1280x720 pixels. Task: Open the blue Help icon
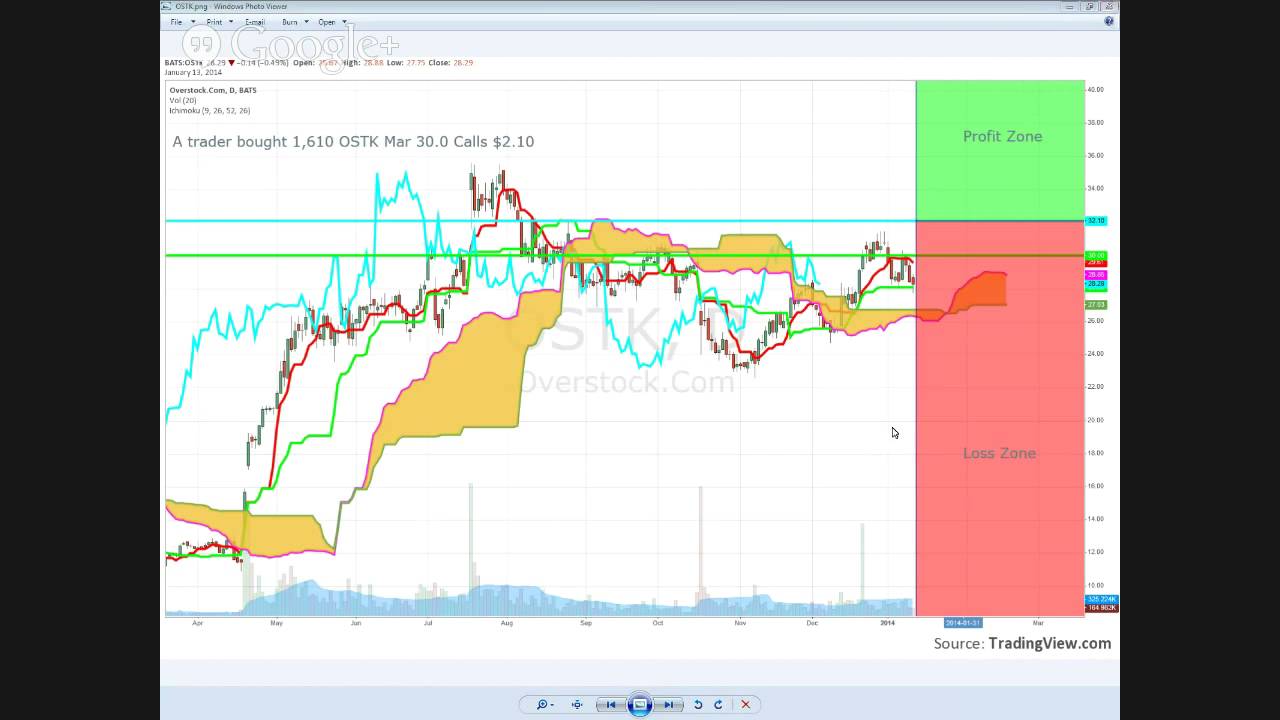(x=1109, y=21)
